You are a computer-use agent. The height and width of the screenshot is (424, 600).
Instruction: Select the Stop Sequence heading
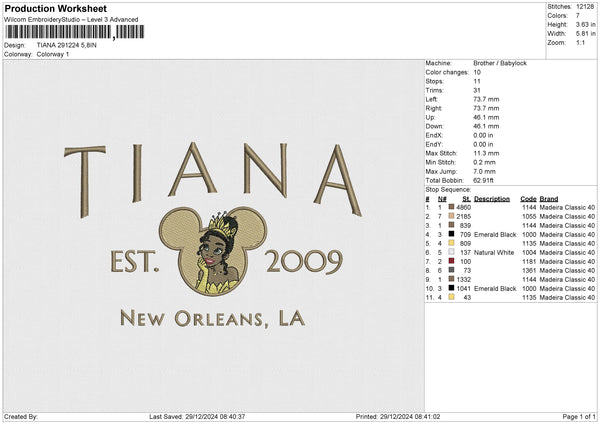448,190
